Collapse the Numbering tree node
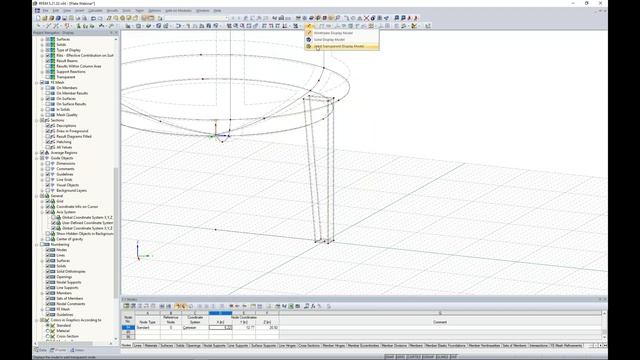640x360 pixels. 37,244
